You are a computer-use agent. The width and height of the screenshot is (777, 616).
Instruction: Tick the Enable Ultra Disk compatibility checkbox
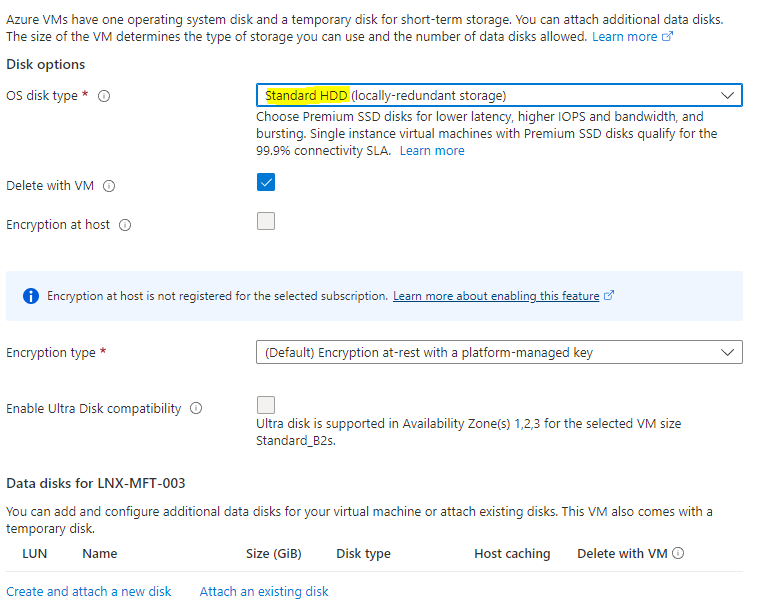click(x=266, y=405)
